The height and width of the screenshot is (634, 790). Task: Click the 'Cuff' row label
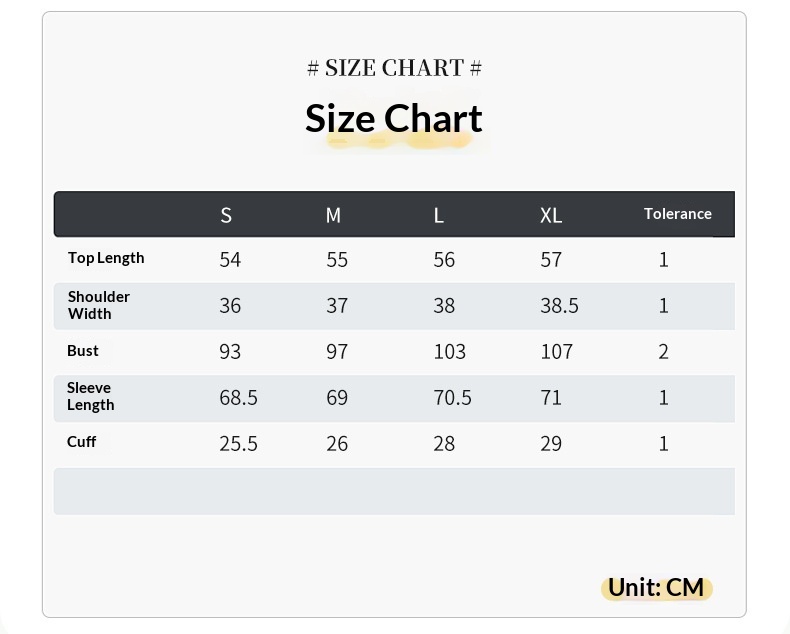tap(82, 442)
